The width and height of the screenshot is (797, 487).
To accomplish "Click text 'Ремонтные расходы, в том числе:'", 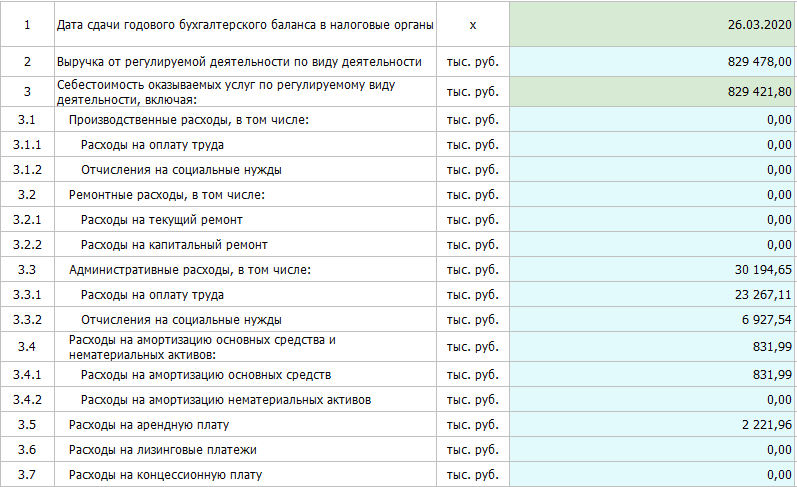I will coord(167,195).
